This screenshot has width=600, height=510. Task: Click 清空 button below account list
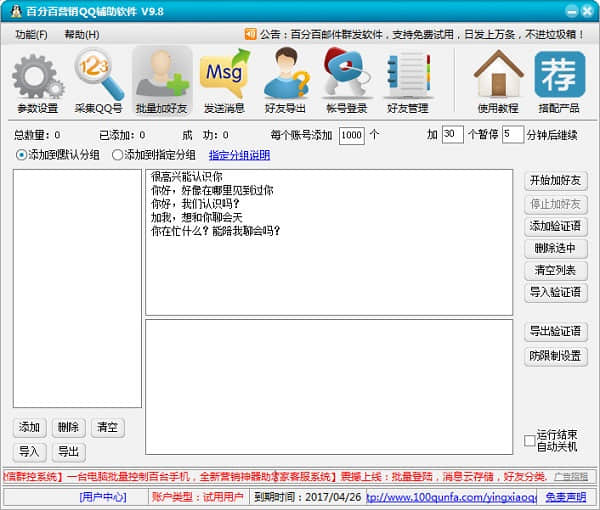point(108,427)
